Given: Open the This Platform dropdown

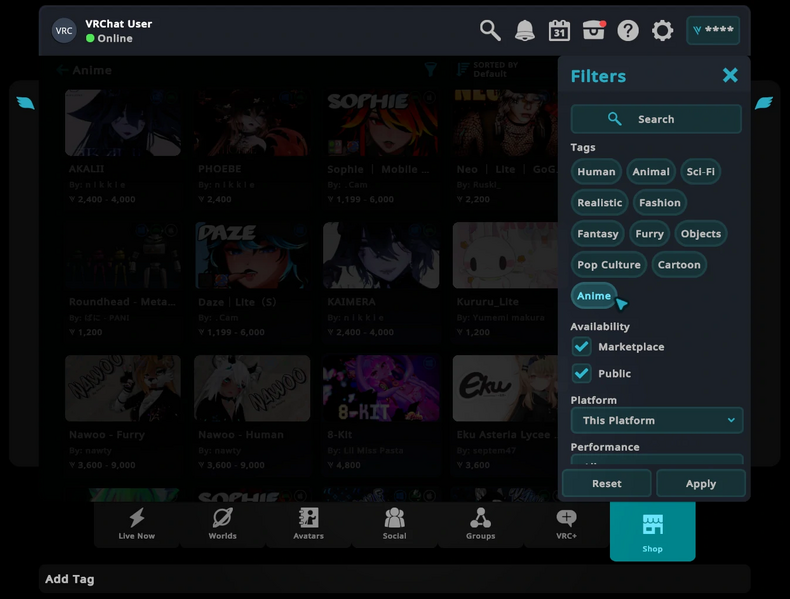Looking at the screenshot, I should pyautogui.click(x=656, y=420).
